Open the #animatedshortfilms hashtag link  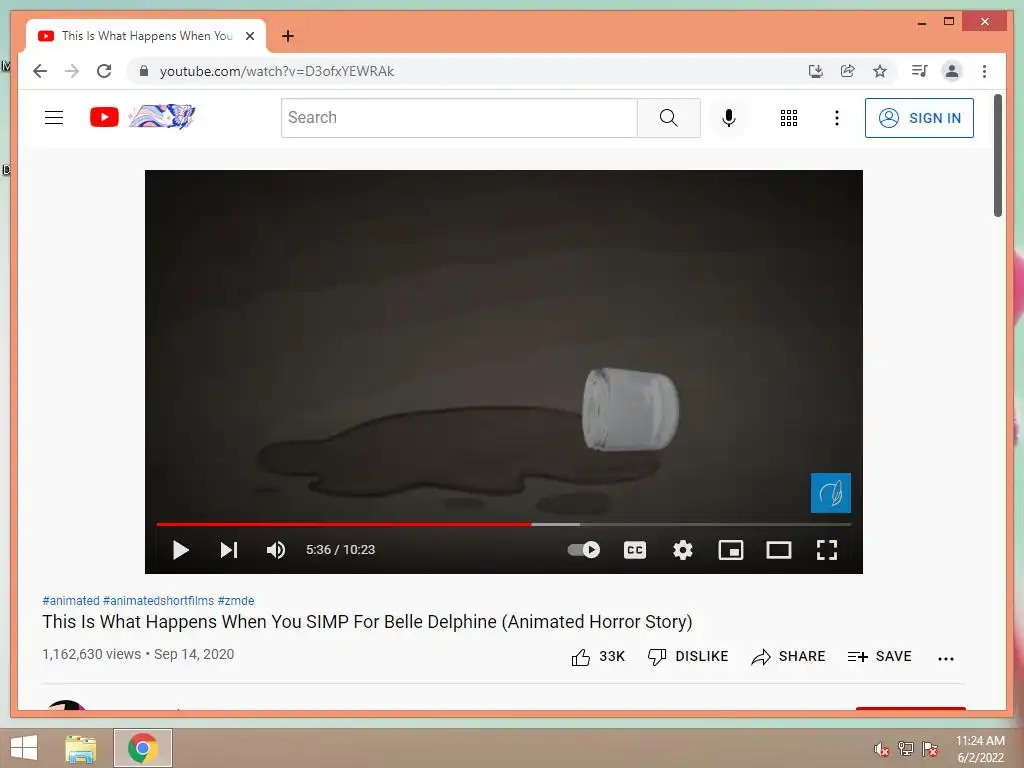point(158,601)
